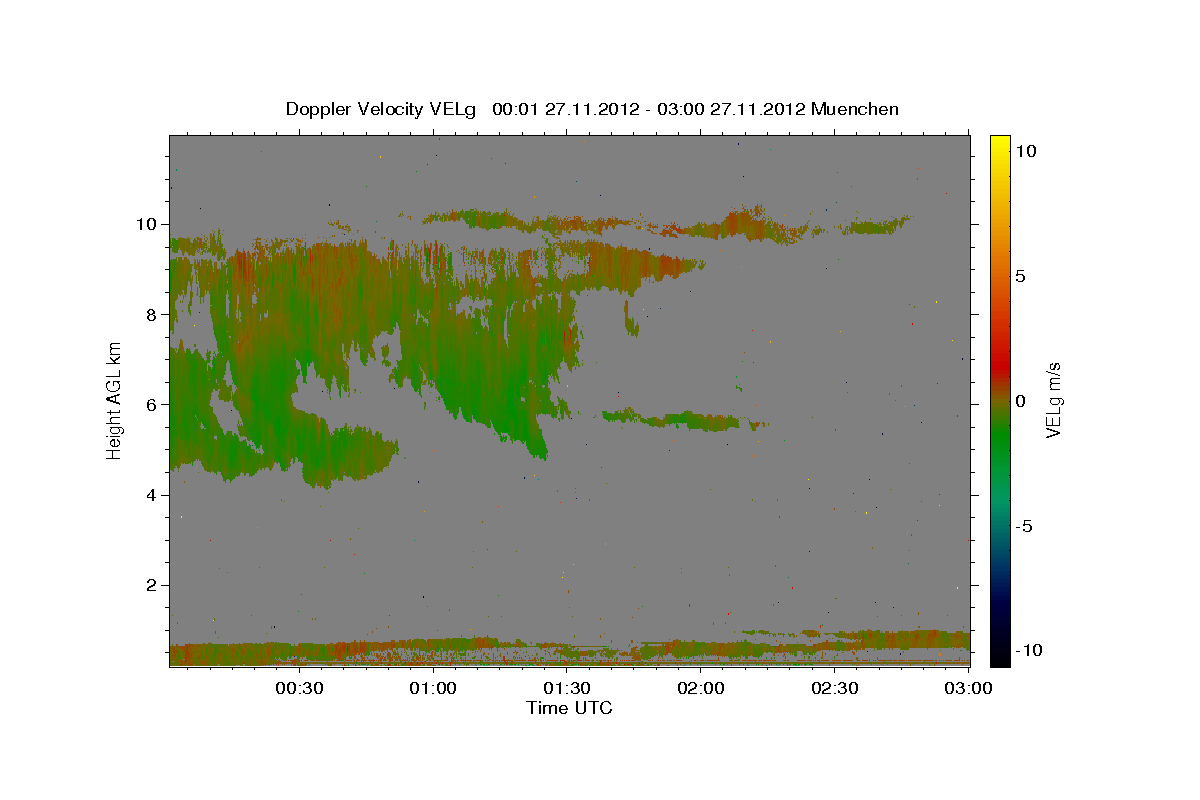Click the colorbar tick label '-5'
Image resolution: width=1200 pixels, height=800 pixels.
pos(1023,526)
